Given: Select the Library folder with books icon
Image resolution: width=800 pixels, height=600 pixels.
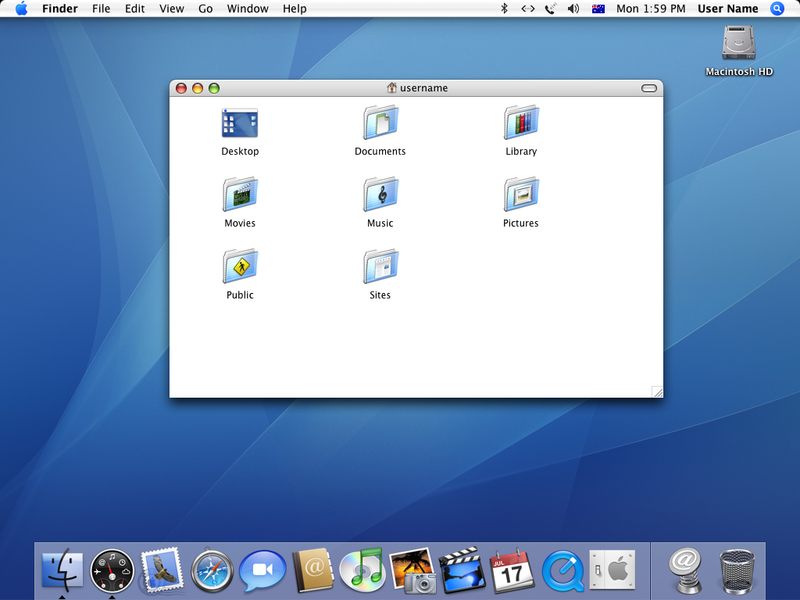Looking at the screenshot, I should 521,122.
